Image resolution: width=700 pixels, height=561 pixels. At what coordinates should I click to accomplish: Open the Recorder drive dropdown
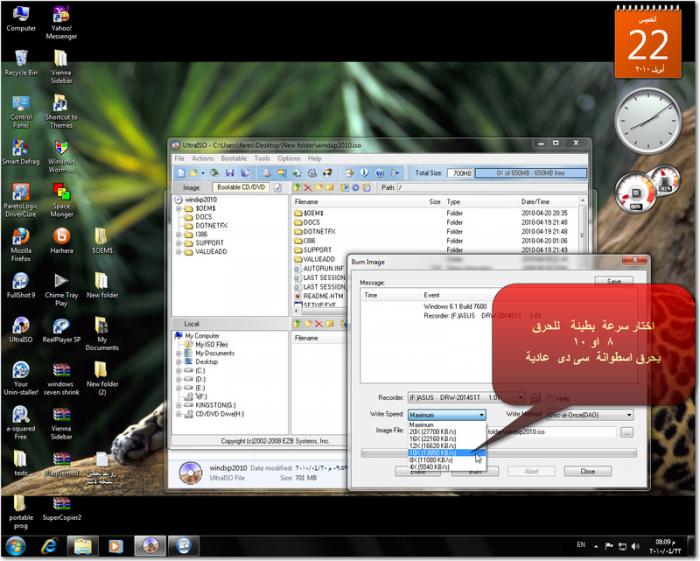(x=466, y=397)
